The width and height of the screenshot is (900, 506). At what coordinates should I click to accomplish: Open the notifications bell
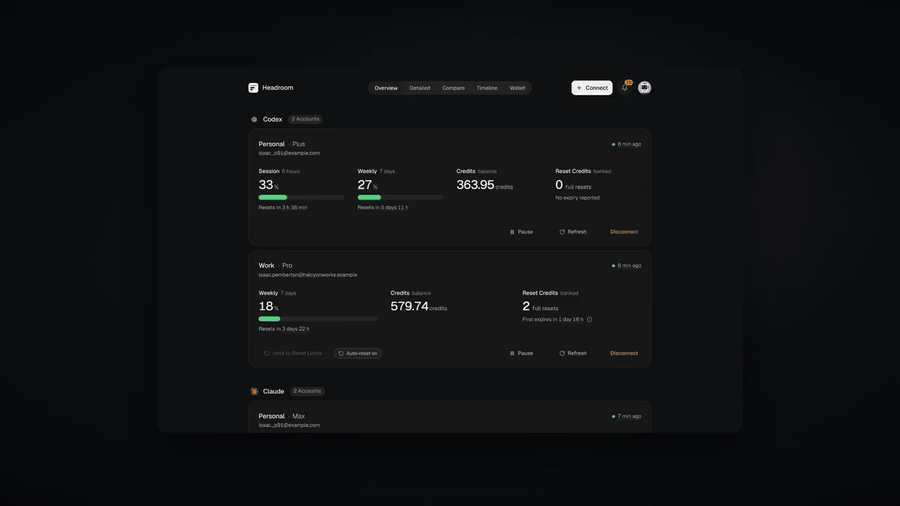625,87
